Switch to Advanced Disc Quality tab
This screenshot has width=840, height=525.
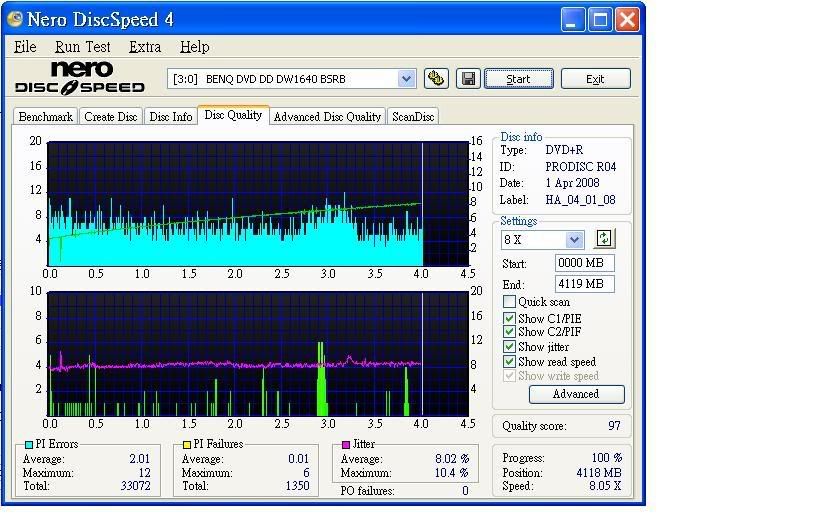(x=327, y=116)
